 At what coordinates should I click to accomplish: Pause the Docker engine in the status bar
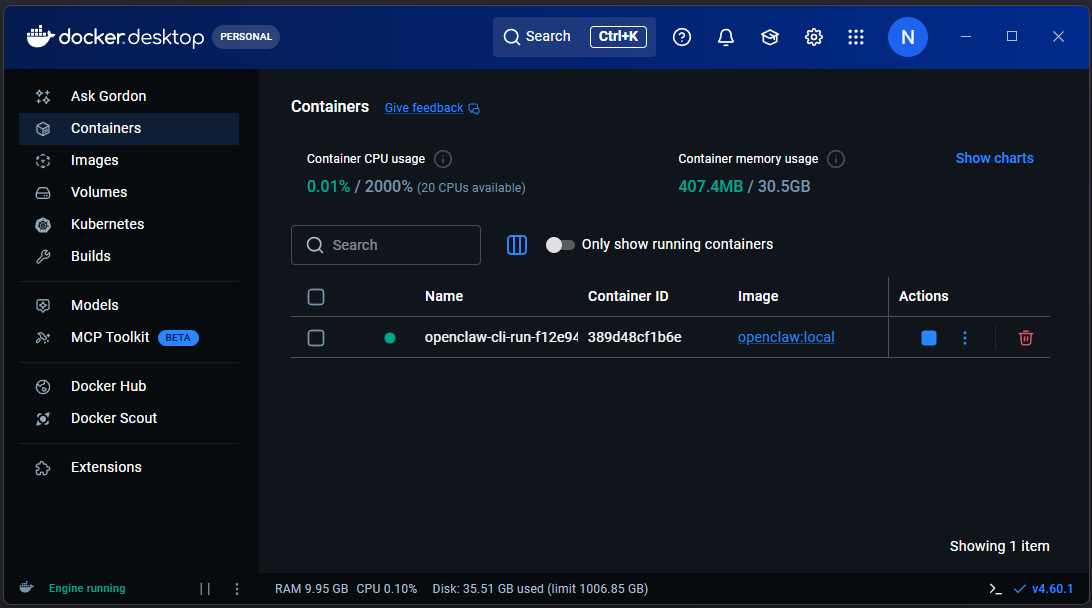coord(205,589)
